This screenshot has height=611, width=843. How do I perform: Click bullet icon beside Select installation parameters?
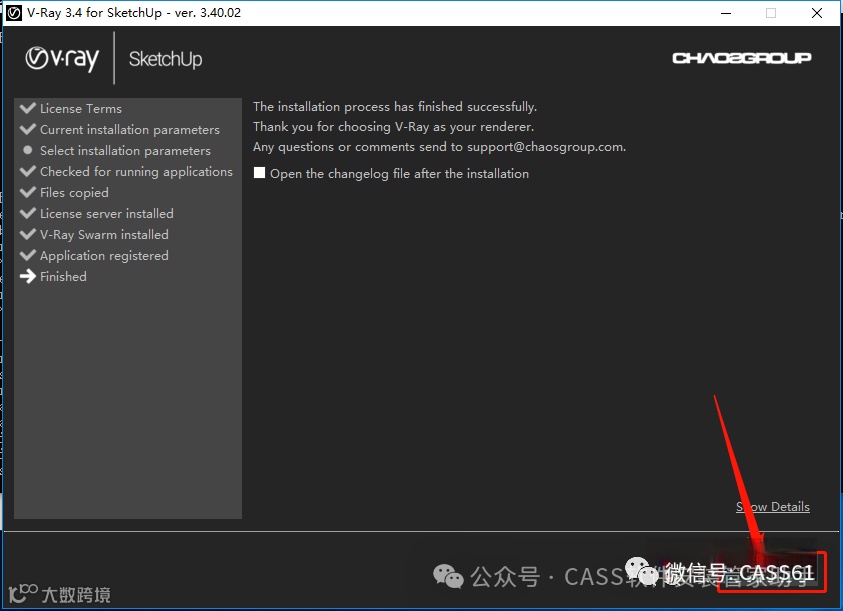[x=28, y=150]
